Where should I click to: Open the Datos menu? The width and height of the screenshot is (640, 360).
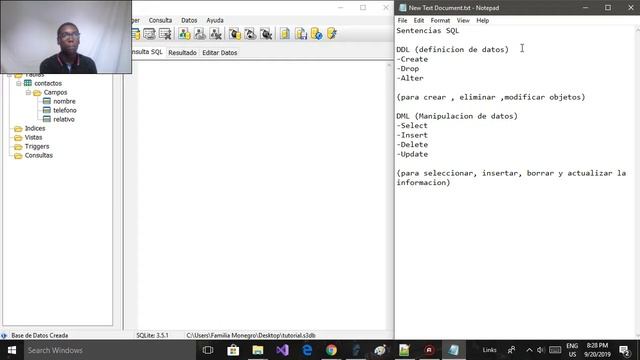pyautogui.click(x=189, y=20)
